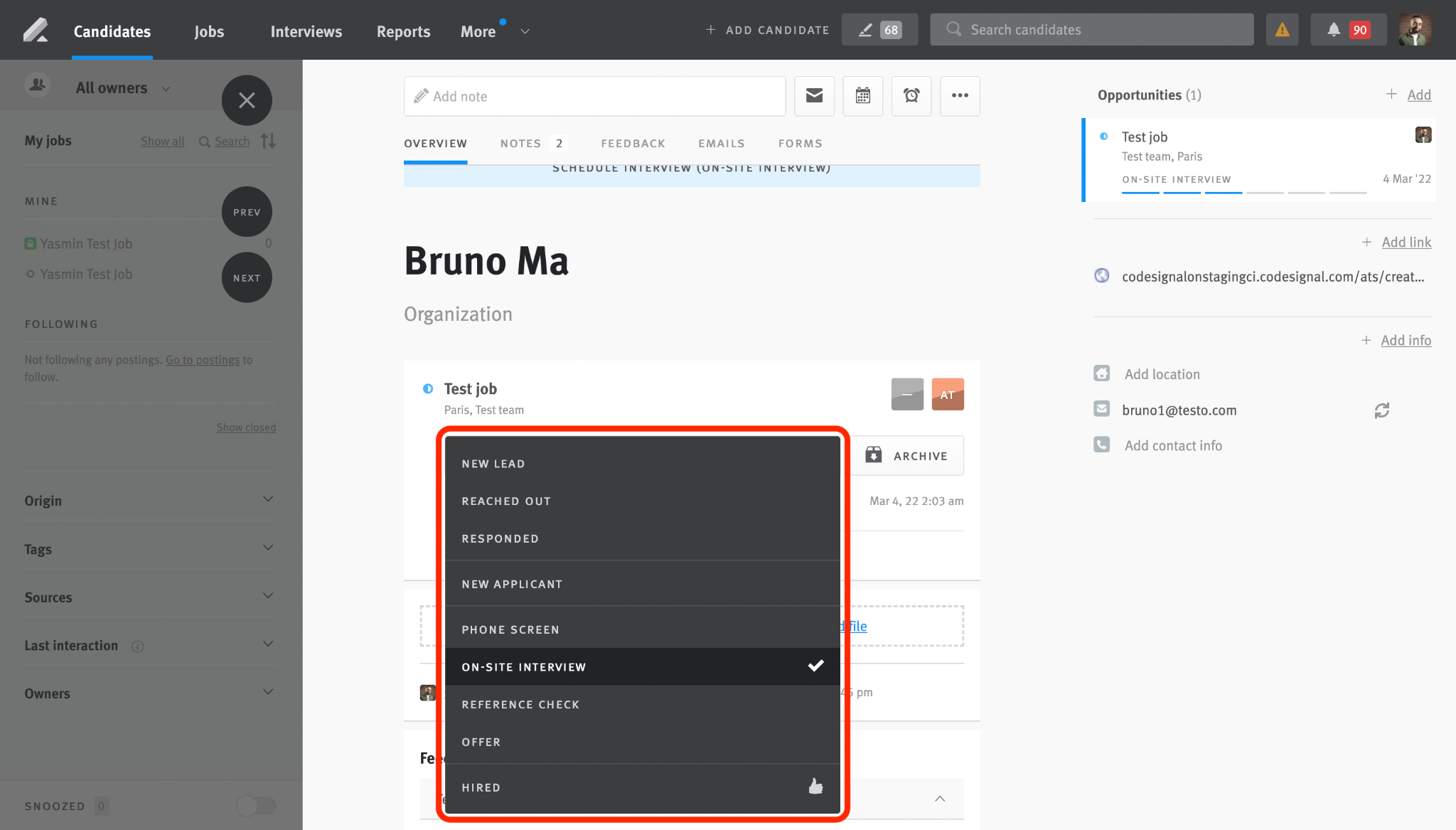Toggle the Snoozed switch
The height and width of the screenshot is (830, 1456).
[256, 806]
